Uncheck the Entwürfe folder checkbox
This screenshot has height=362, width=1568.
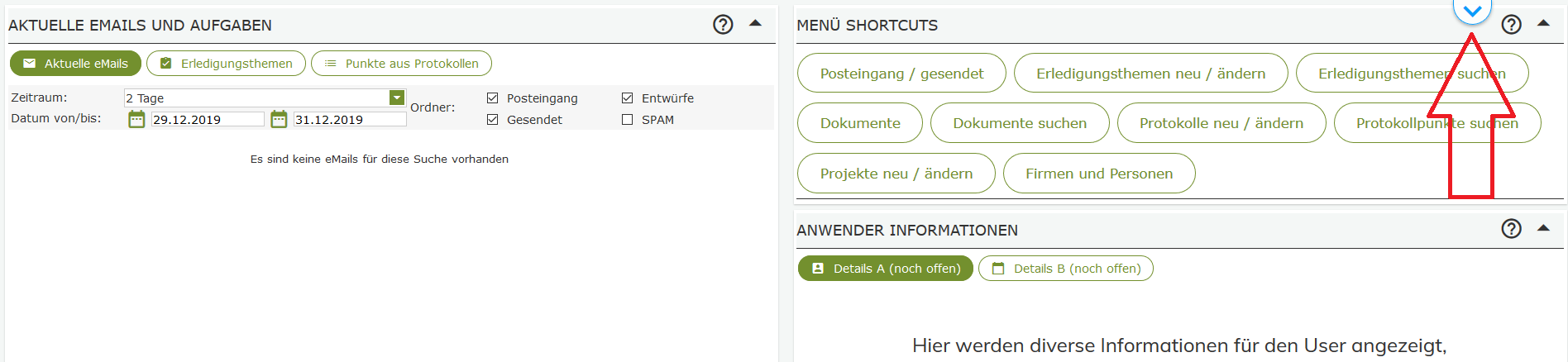[628, 98]
